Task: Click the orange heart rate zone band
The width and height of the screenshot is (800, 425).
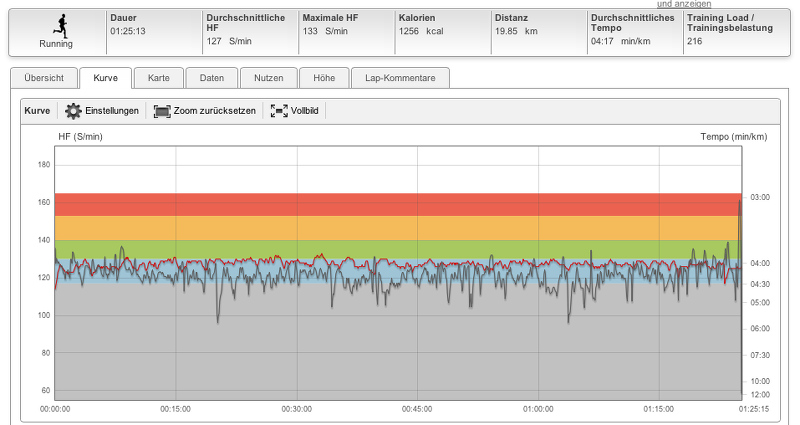Action: [398, 228]
